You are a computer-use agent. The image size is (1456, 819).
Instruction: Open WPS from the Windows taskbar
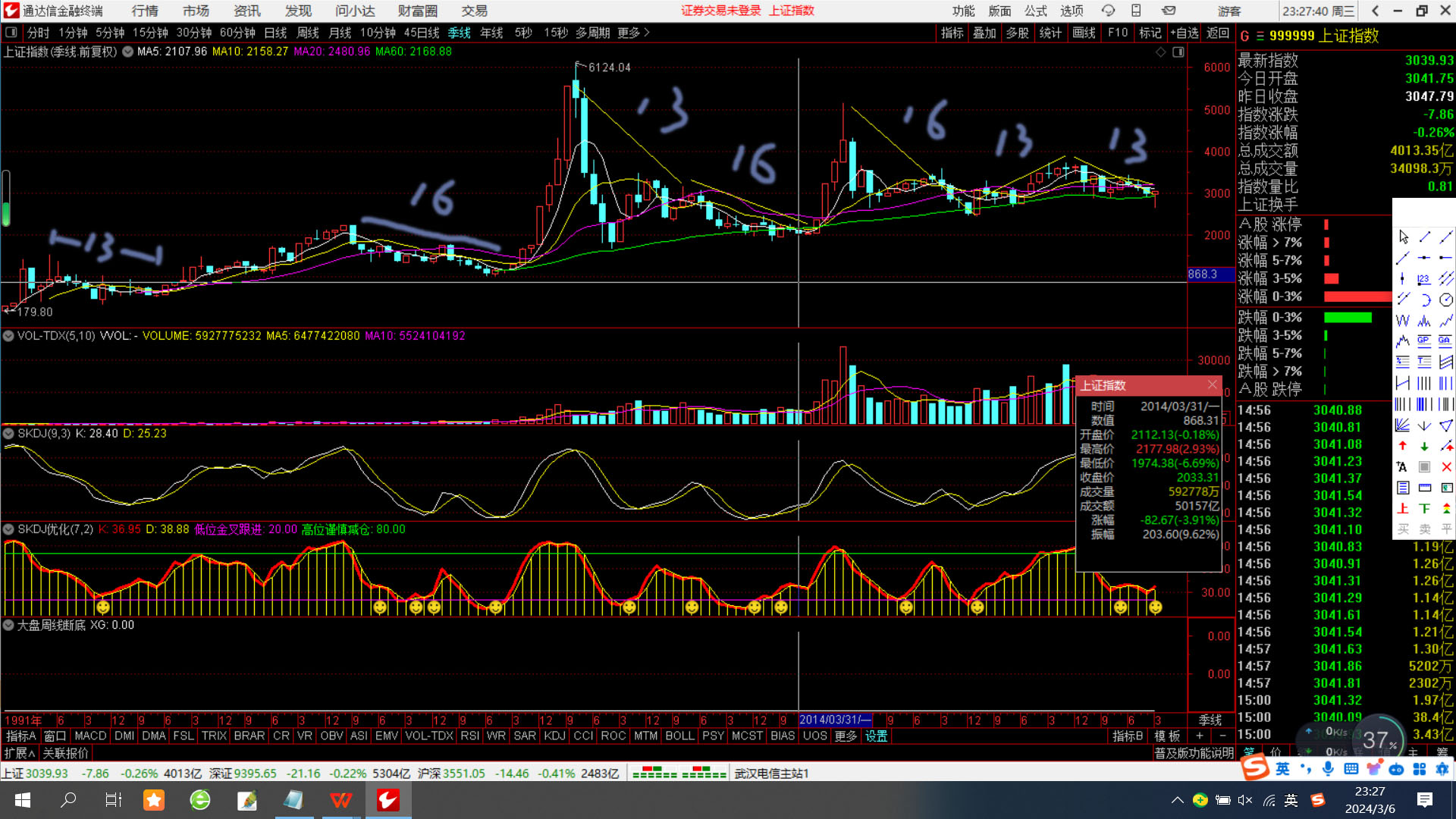tap(340, 800)
